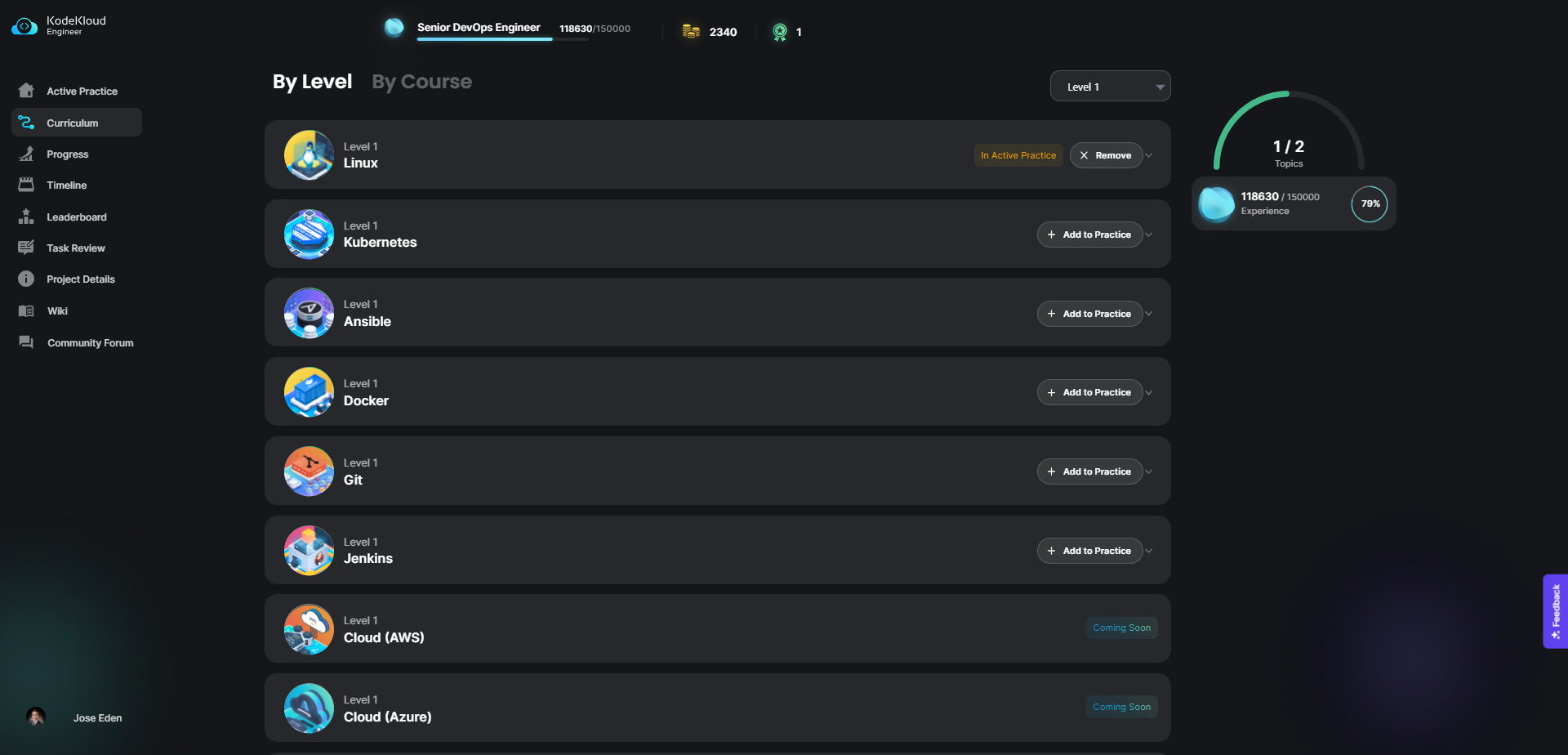Open Project Details in sidebar
The height and width of the screenshot is (755, 1568).
pyautogui.click(x=77, y=279)
